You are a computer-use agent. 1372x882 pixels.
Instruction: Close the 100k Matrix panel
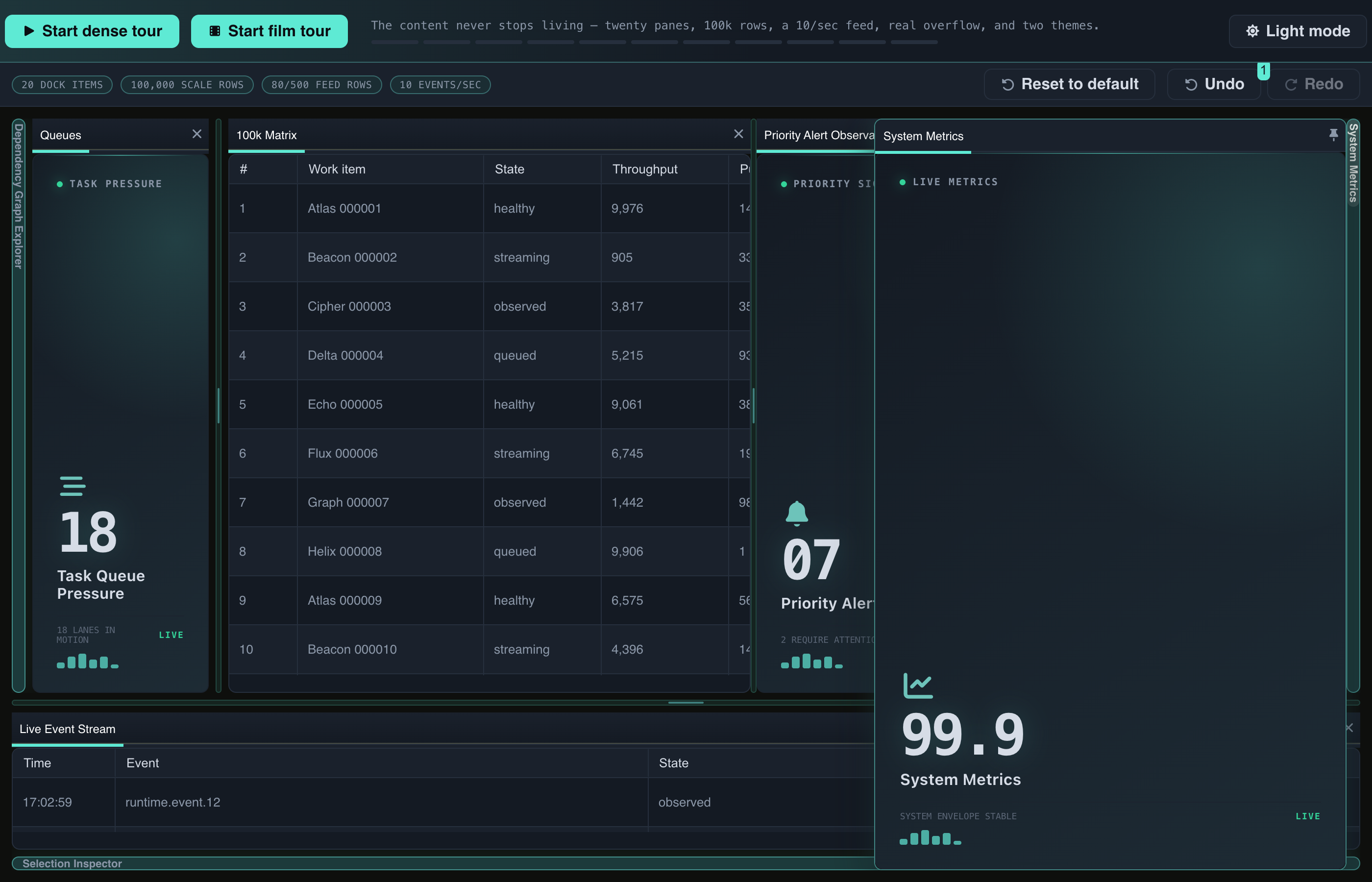pyautogui.click(x=738, y=134)
